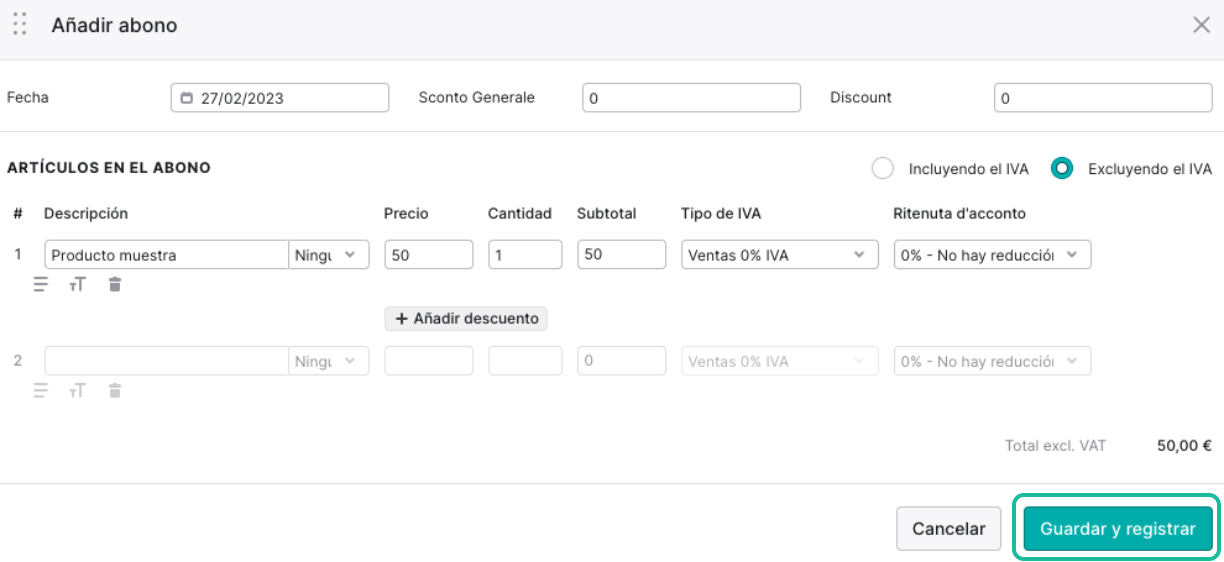Screen dimensions: 1224x562
Task: Delete row 1 with the trash icon
Action: point(115,285)
